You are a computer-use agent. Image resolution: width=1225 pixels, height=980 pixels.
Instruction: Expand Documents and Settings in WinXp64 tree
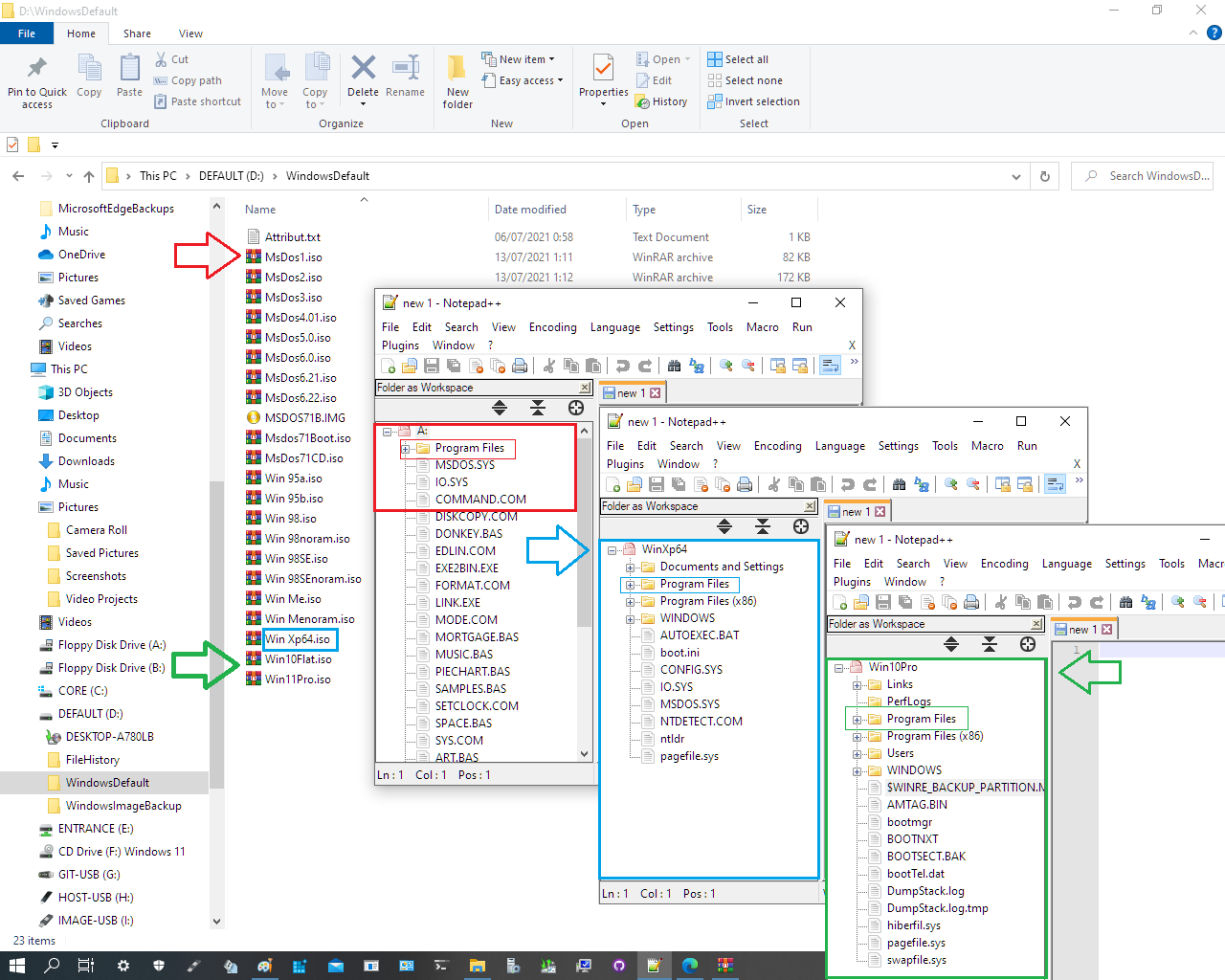point(631,567)
